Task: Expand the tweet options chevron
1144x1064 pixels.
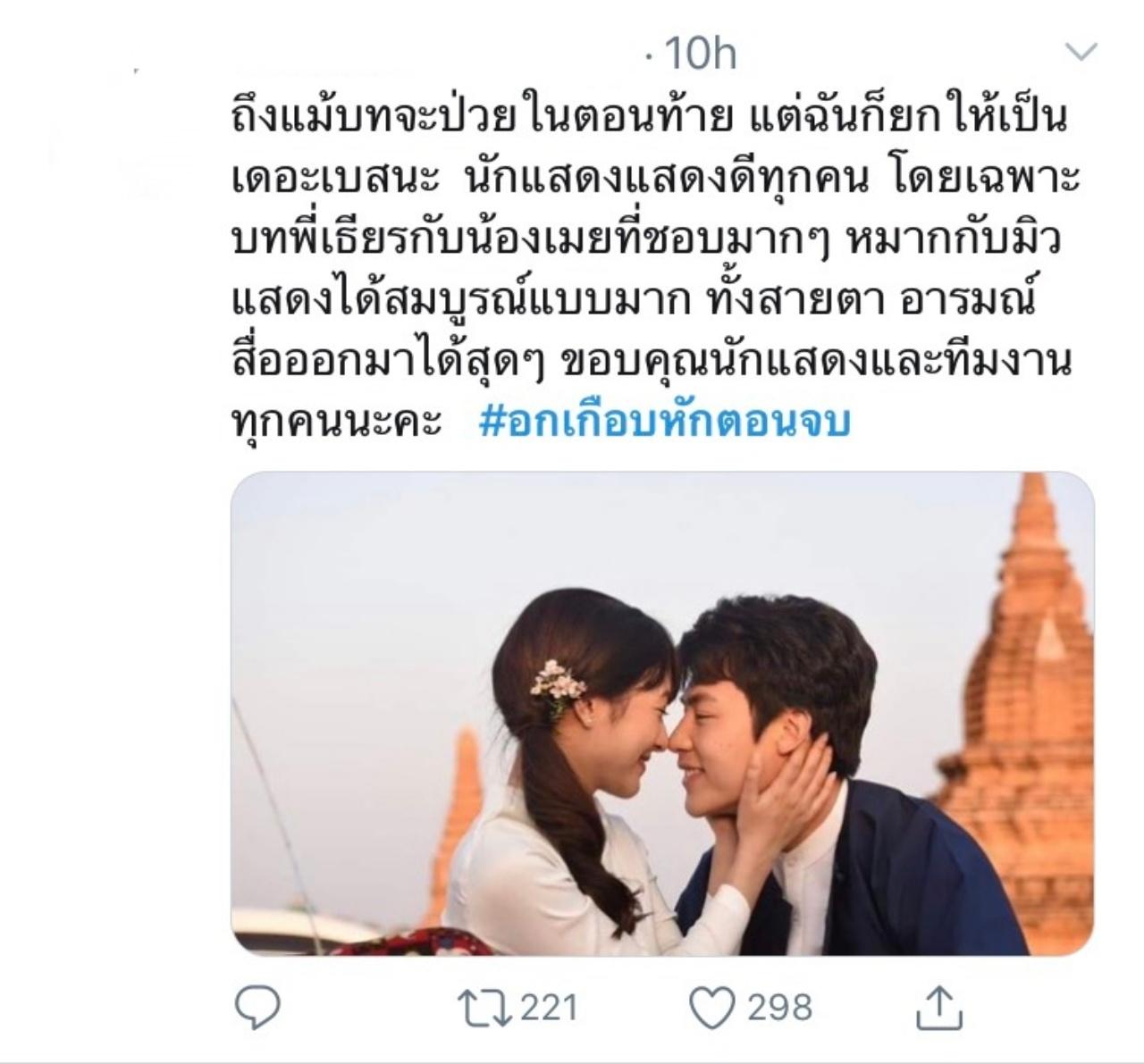Action: pos(1081,53)
